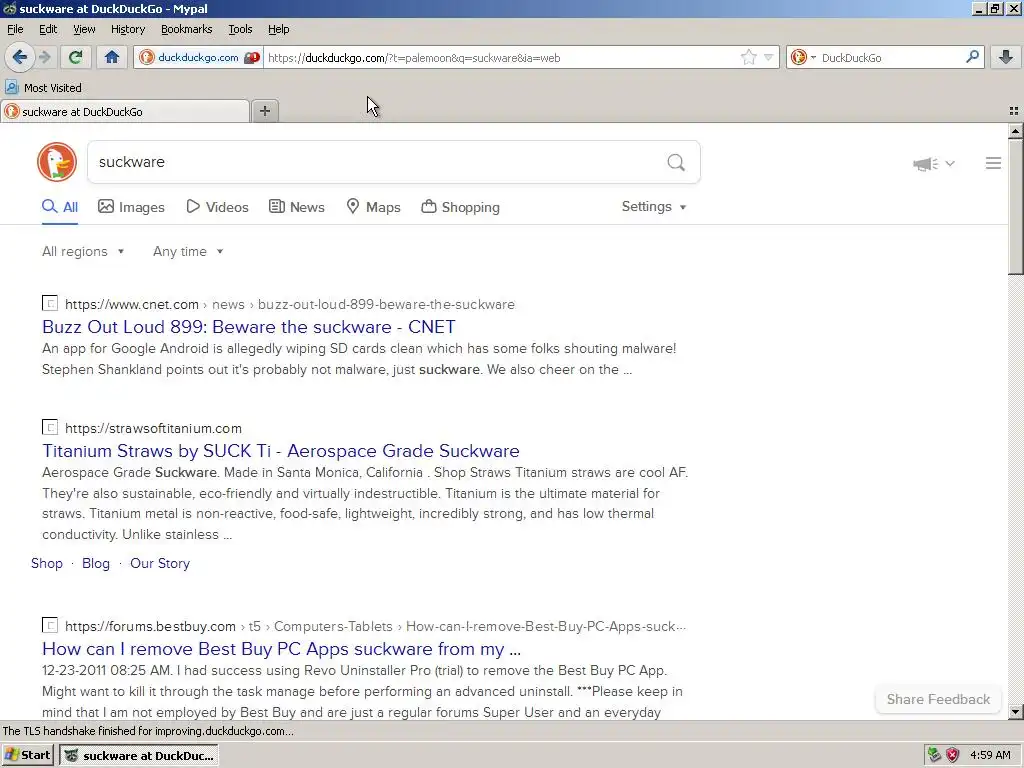Viewport: 1024px width, 768px height.
Task: Follow the Shop sitelink
Action: point(47,563)
